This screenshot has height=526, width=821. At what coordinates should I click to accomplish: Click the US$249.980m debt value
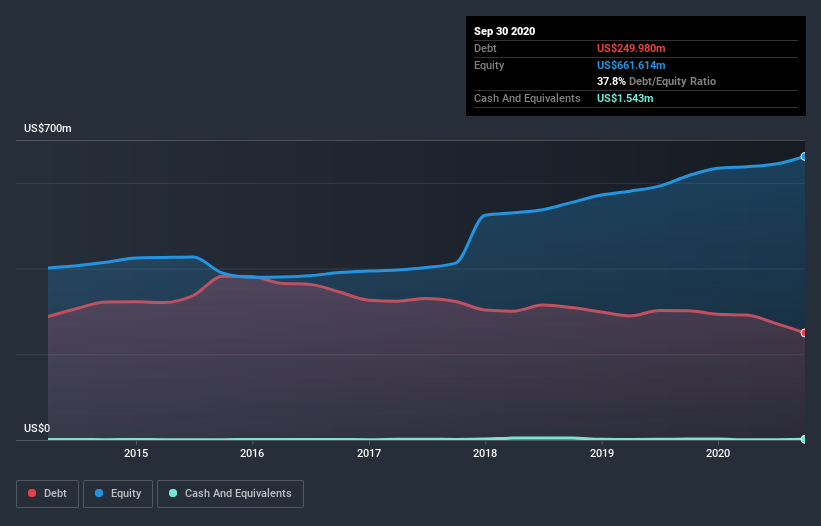(x=631, y=48)
